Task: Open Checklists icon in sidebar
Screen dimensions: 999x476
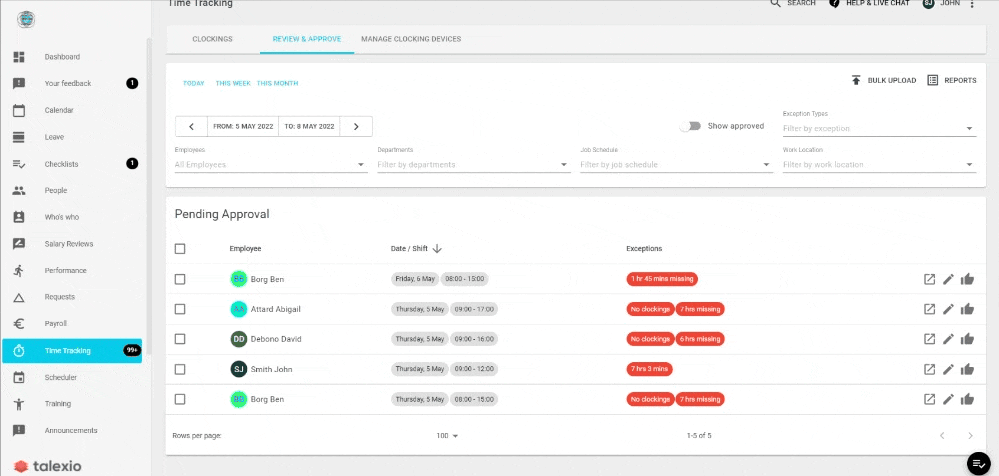Action: point(18,164)
